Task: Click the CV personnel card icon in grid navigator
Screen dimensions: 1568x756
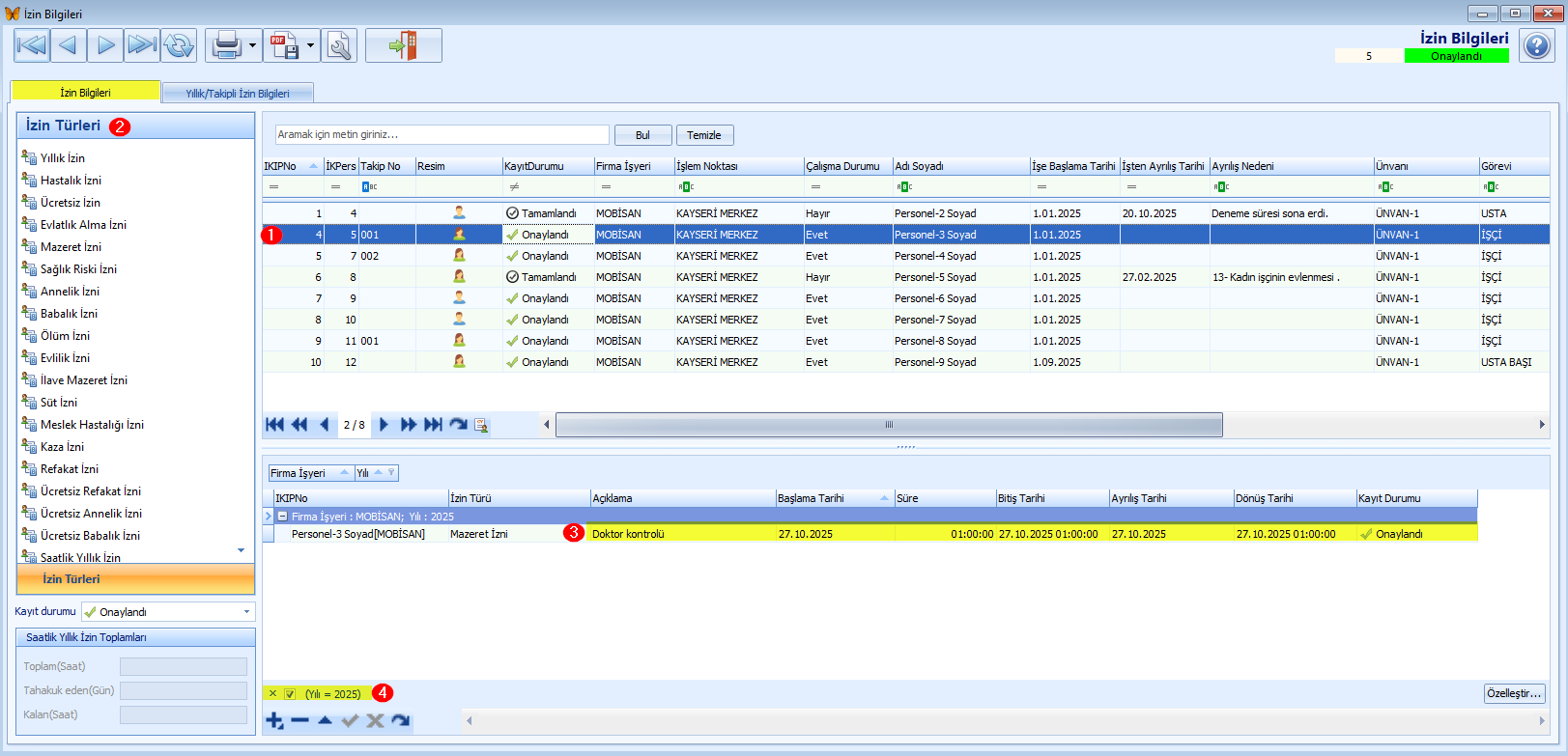Action: 481,425
